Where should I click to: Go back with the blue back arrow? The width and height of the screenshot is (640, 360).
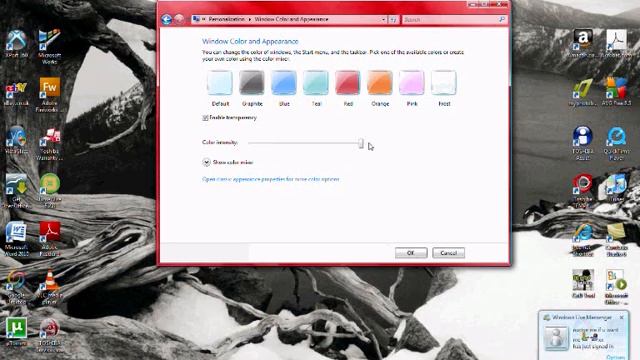click(x=166, y=19)
